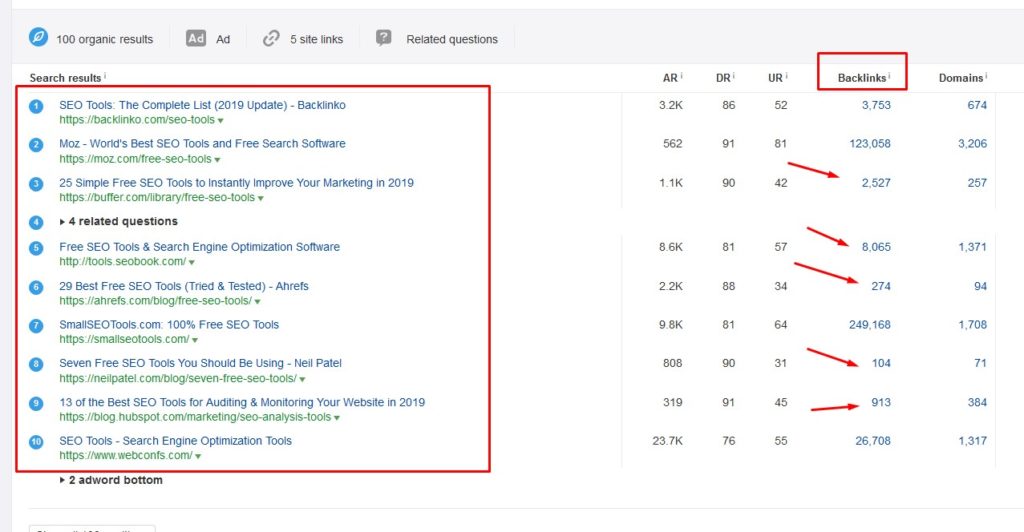1024x532 pixels.
Task: Sort by the UR column header
Action: (x=775, y=78)
